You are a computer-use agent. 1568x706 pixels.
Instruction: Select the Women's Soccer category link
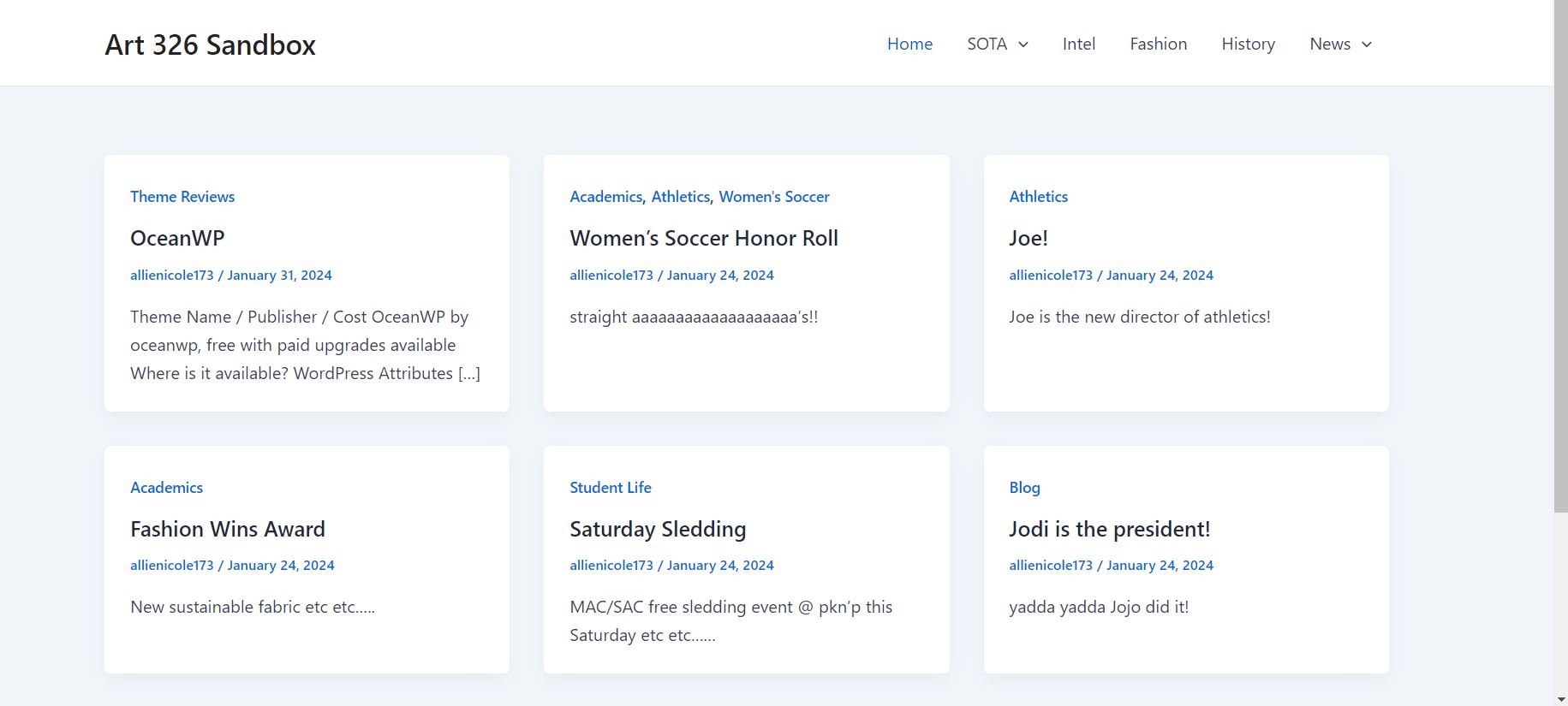[x=773, y=197]
